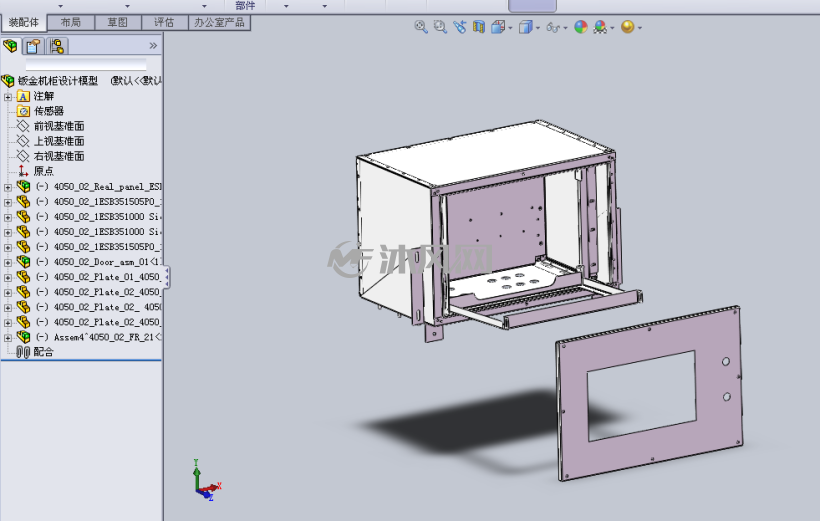Click the 原点 origin icon

23,171
